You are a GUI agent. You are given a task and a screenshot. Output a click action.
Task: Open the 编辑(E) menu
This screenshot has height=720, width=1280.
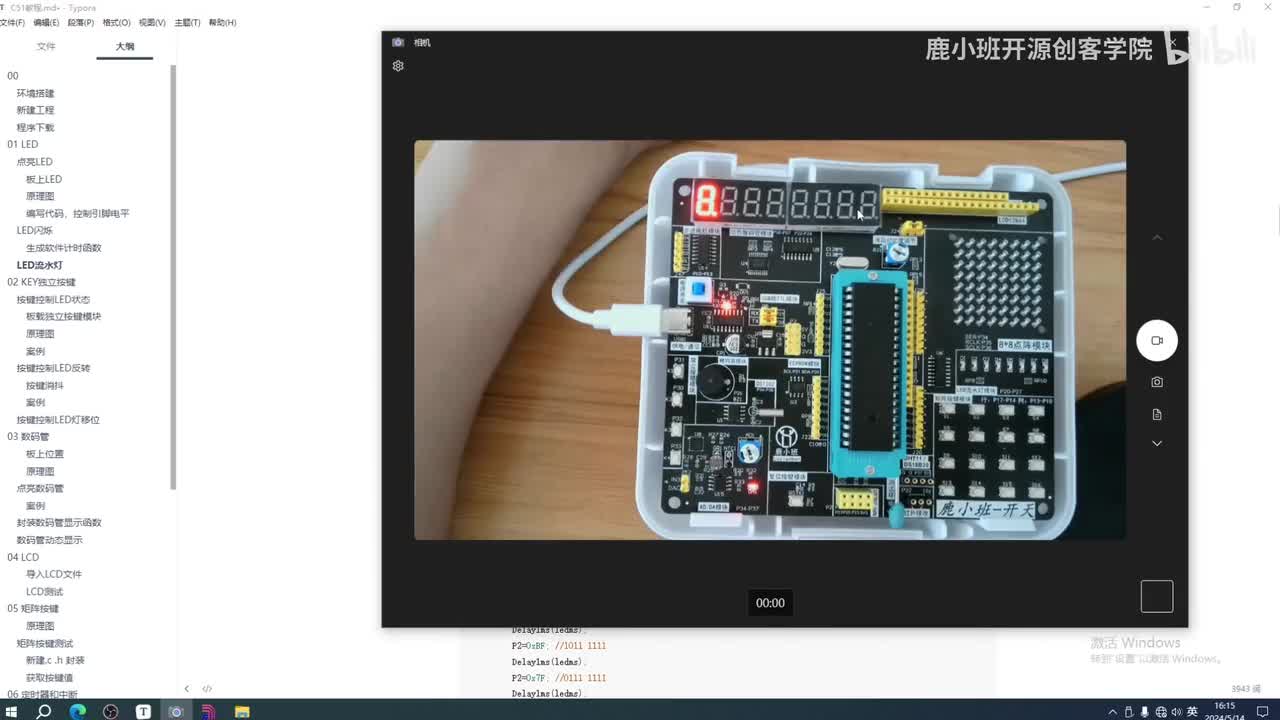coord(46,22)
